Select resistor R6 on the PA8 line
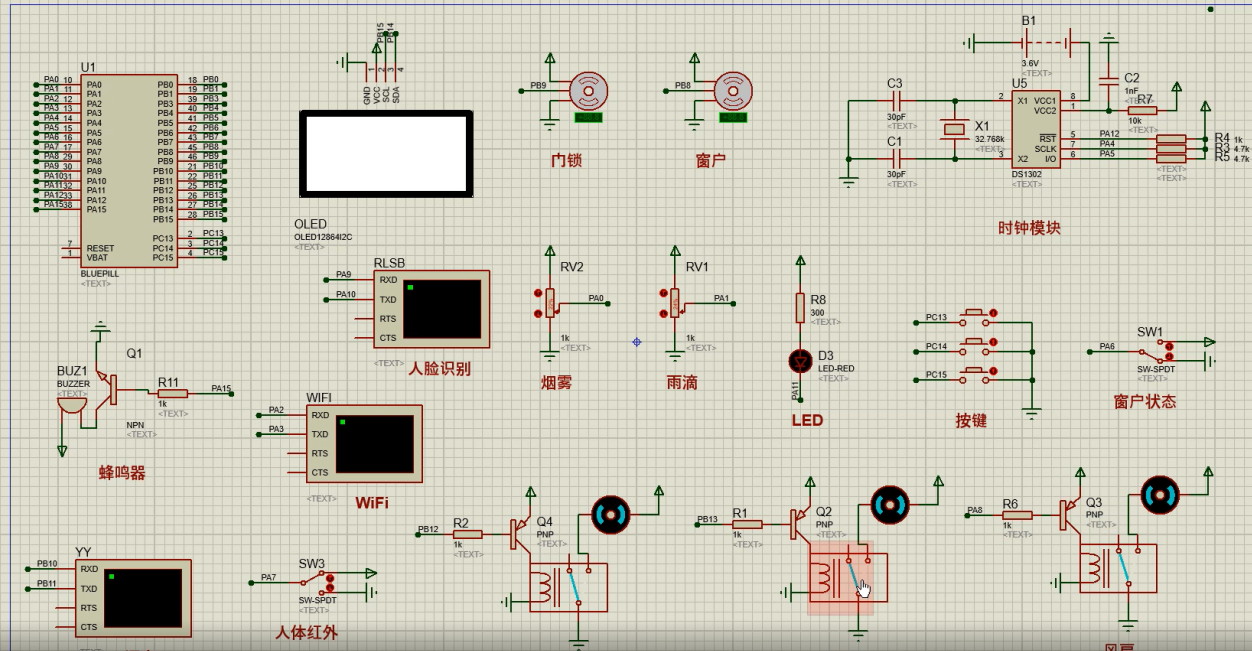Screen dimensions: 1252x651 pos(1017,515)
